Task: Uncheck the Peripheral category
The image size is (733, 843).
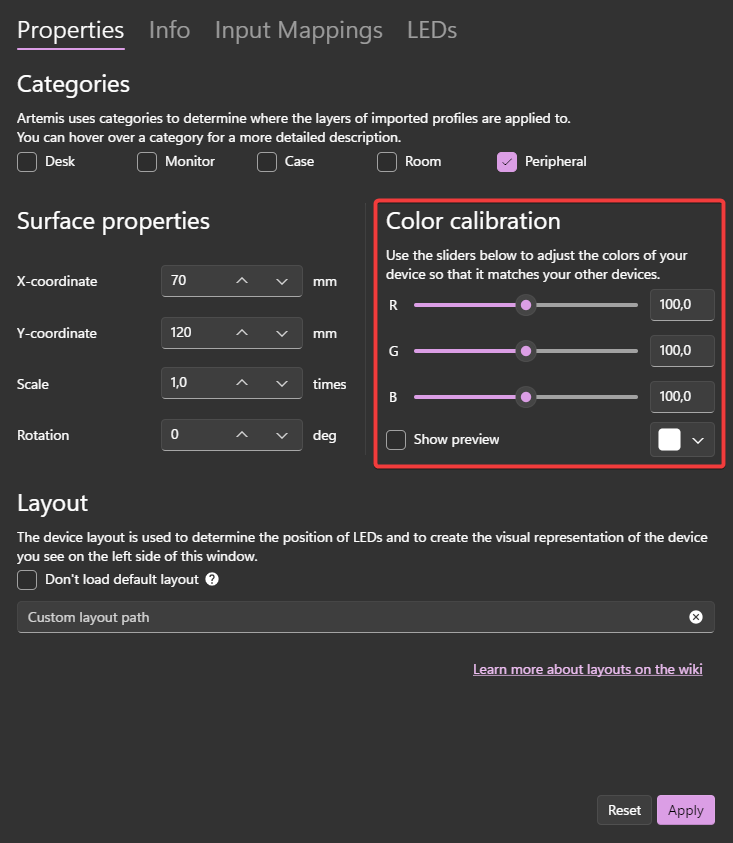Action: click(507, 162)
